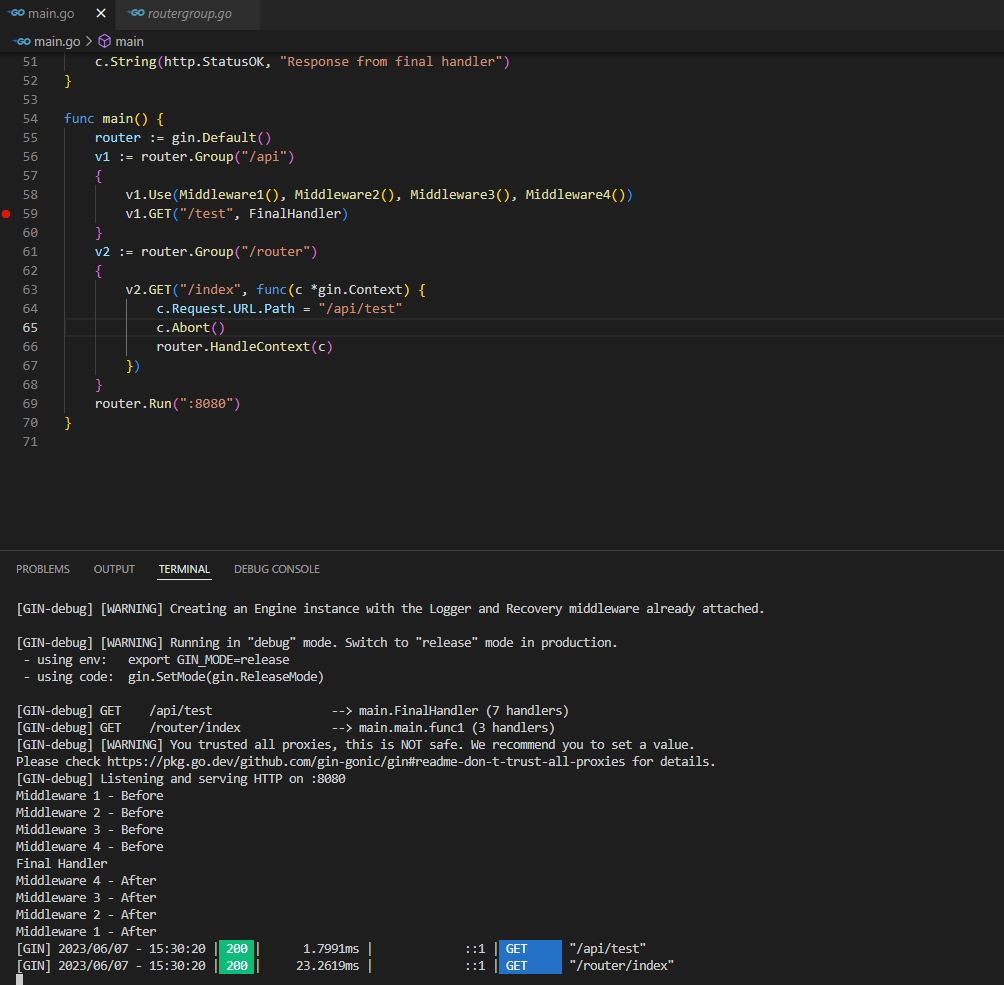Click "export GIN_MODE=release" in terminal
Screen dimensions: 1004x985
tap(209, 660)
